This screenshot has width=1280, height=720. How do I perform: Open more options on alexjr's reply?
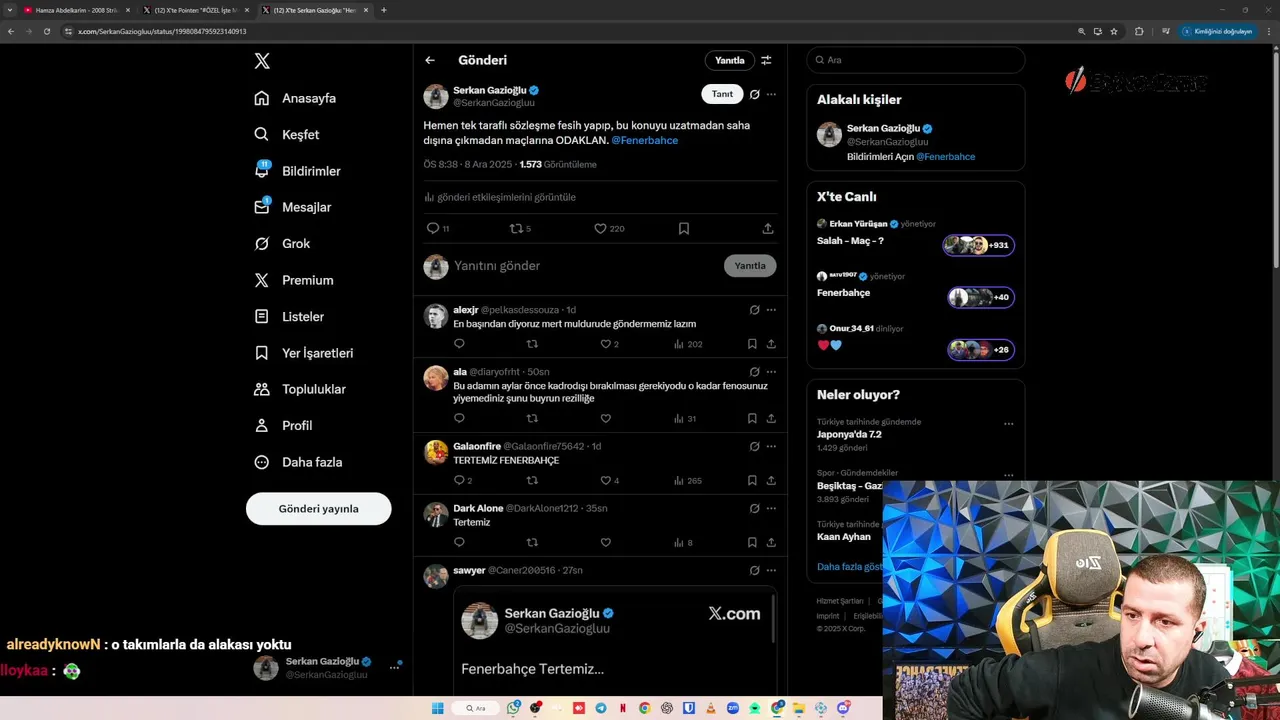[771, 310]
